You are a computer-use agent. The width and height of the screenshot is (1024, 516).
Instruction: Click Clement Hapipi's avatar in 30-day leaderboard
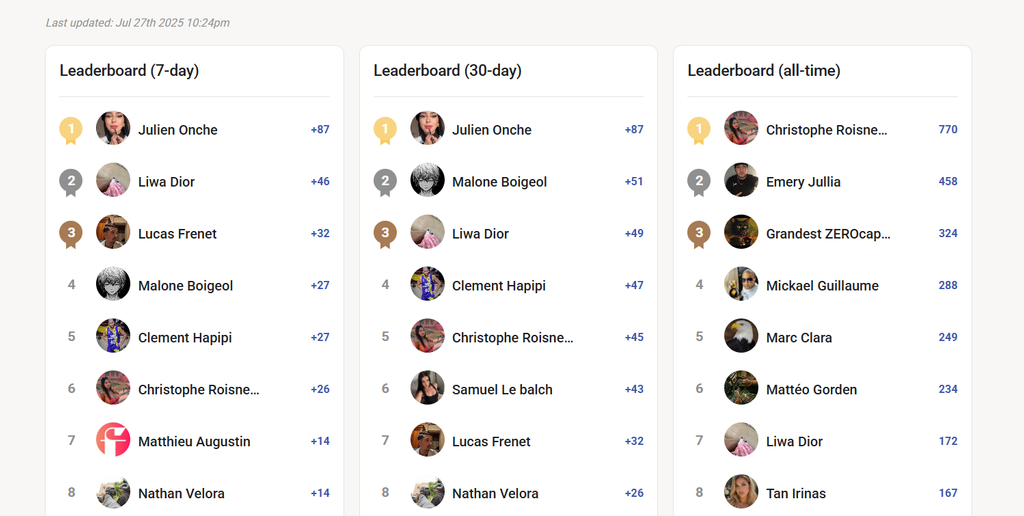pyautogui.click(x=427, y=283)
